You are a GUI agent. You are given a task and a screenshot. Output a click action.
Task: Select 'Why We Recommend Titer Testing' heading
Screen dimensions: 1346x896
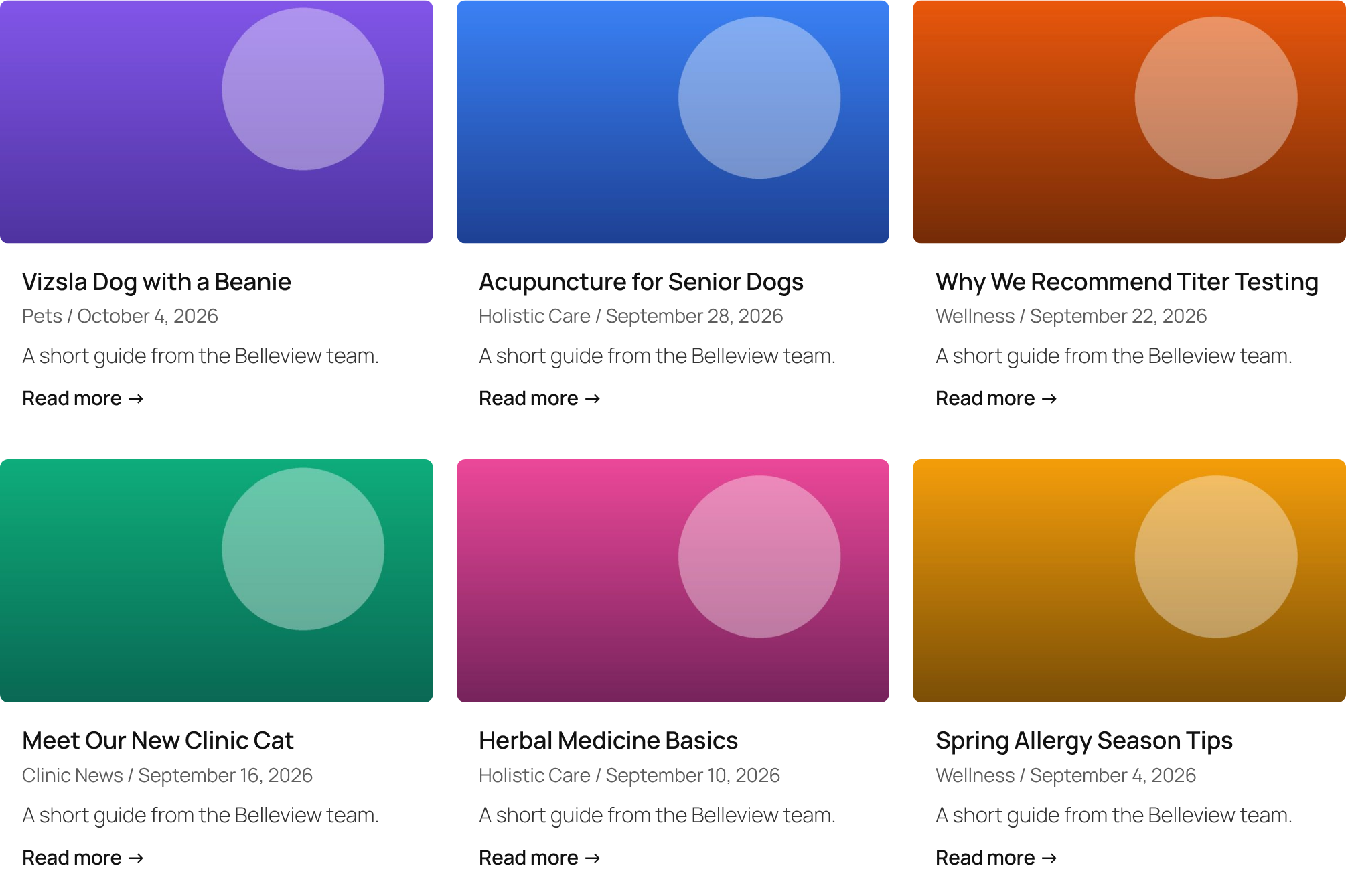[x=1127, y=282]
